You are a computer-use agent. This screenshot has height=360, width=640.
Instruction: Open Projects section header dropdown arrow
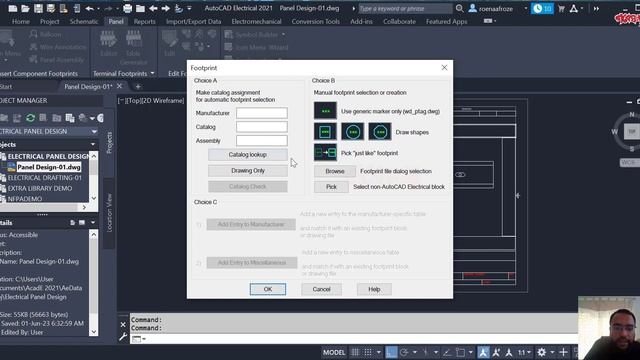click(x=93, y=144)
